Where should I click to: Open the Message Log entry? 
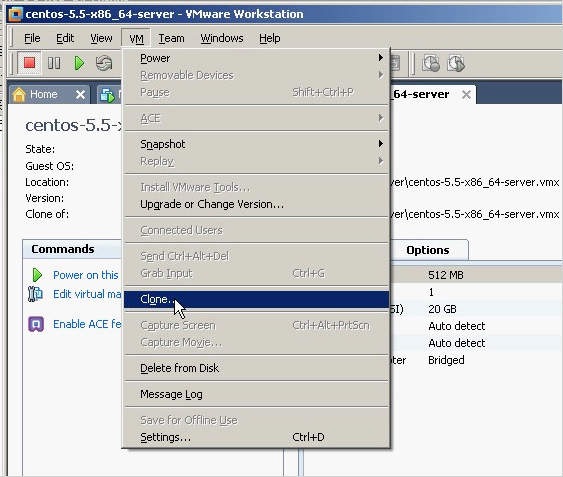[x=256, y=394]
